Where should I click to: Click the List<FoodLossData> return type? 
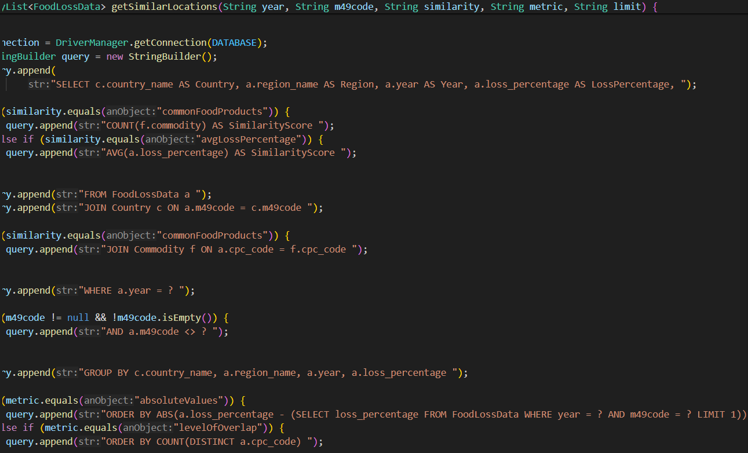(x=54, y=7)
